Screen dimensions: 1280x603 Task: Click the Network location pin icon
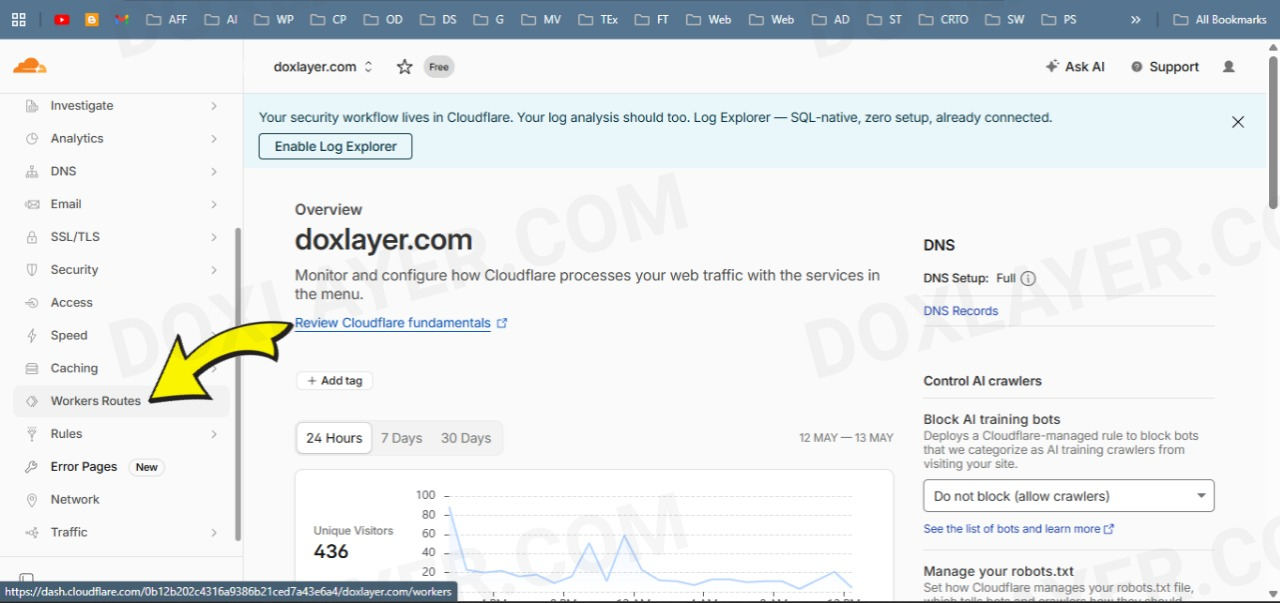(32, 500)
